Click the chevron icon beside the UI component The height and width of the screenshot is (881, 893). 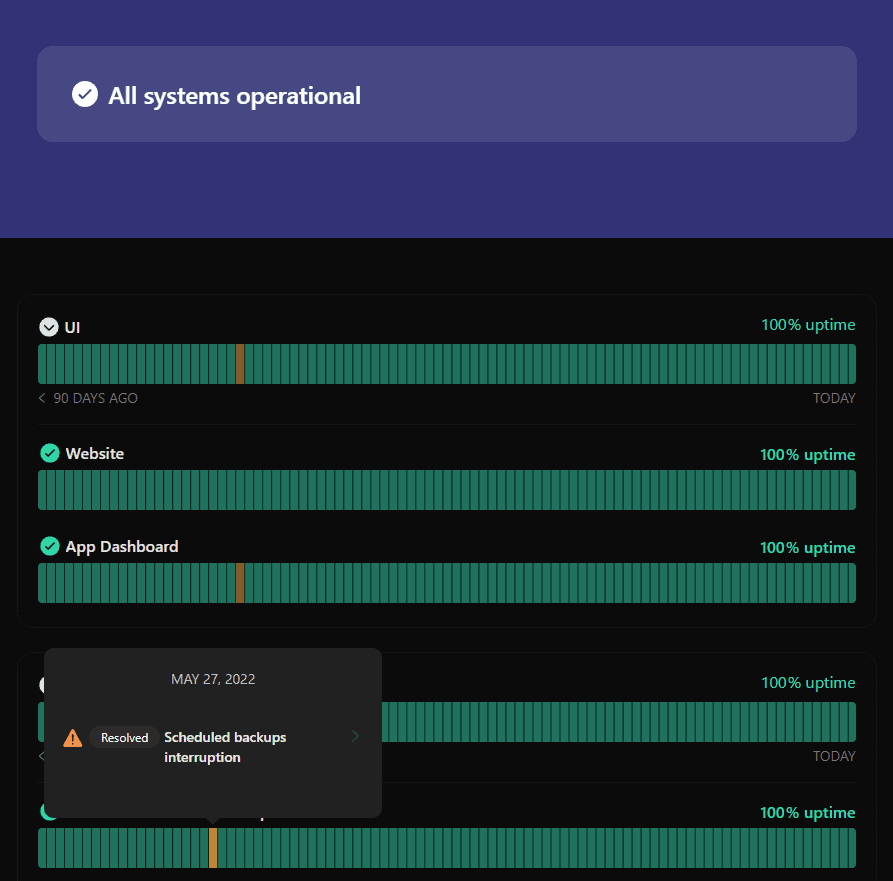(49, 327)
